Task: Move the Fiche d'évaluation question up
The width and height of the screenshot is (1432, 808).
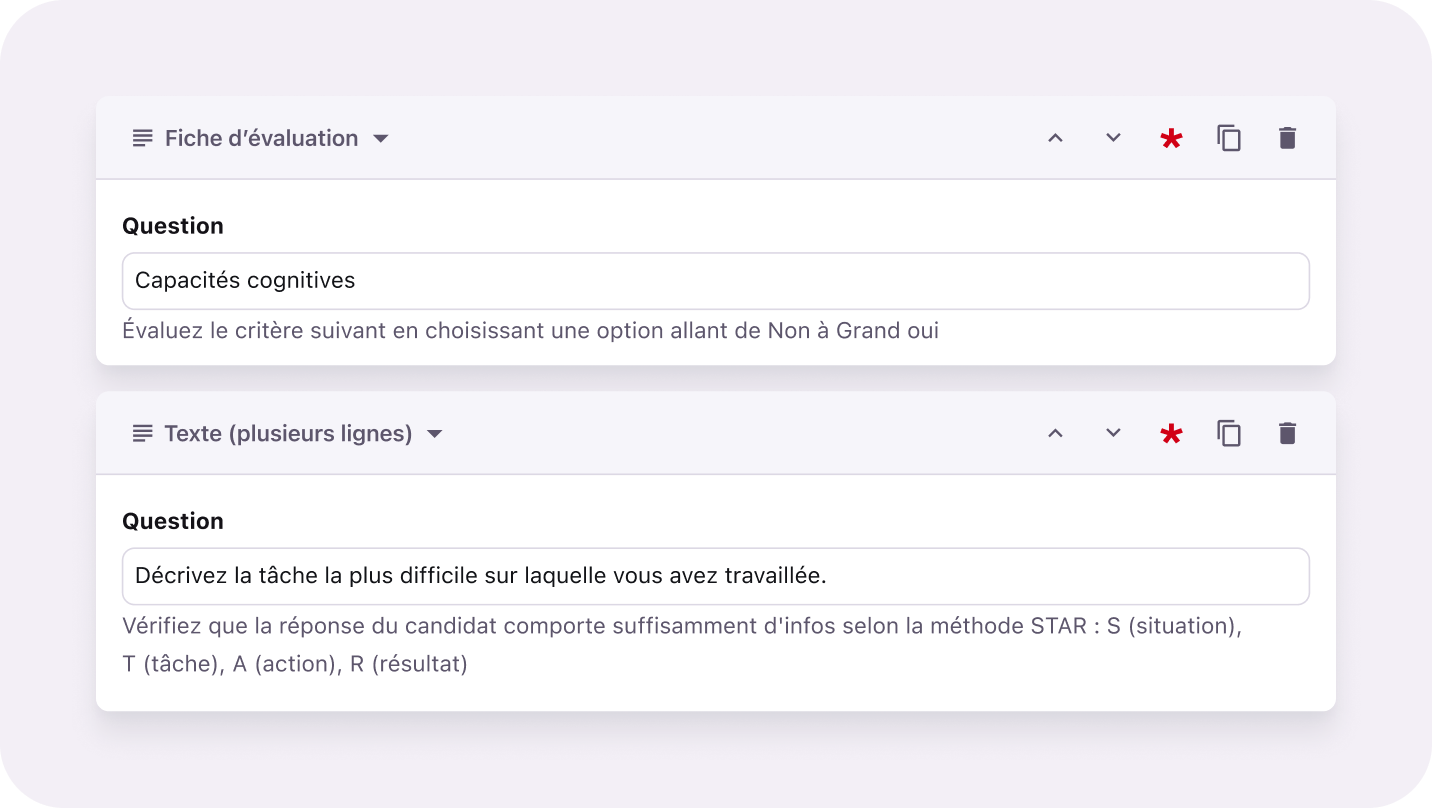Action: click(x=1055, y=138)
